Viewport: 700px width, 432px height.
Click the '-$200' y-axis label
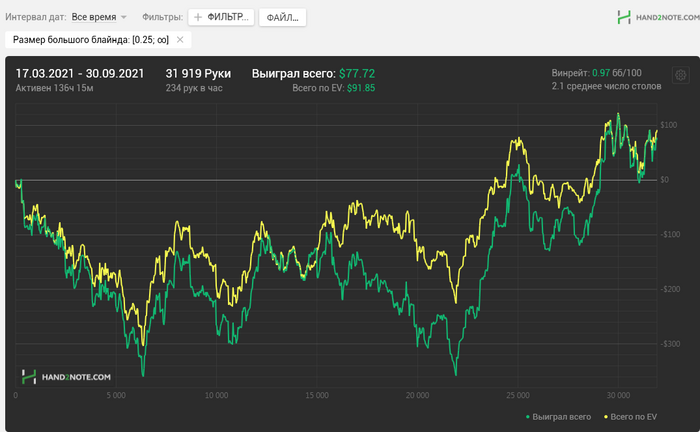pos(671,289)
